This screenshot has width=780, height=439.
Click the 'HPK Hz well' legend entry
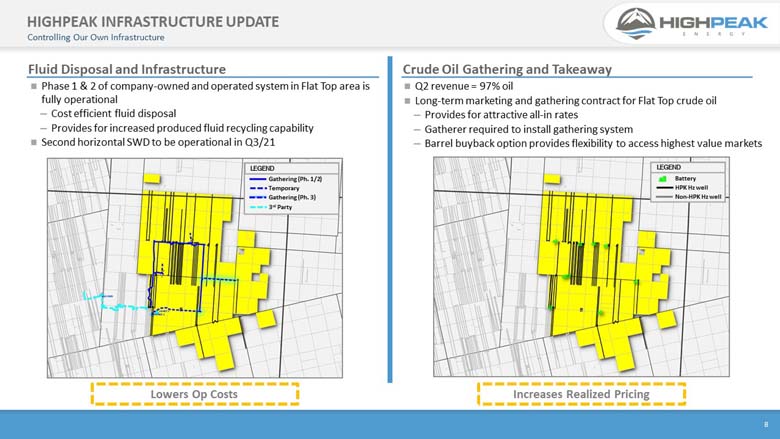(682, 187)
